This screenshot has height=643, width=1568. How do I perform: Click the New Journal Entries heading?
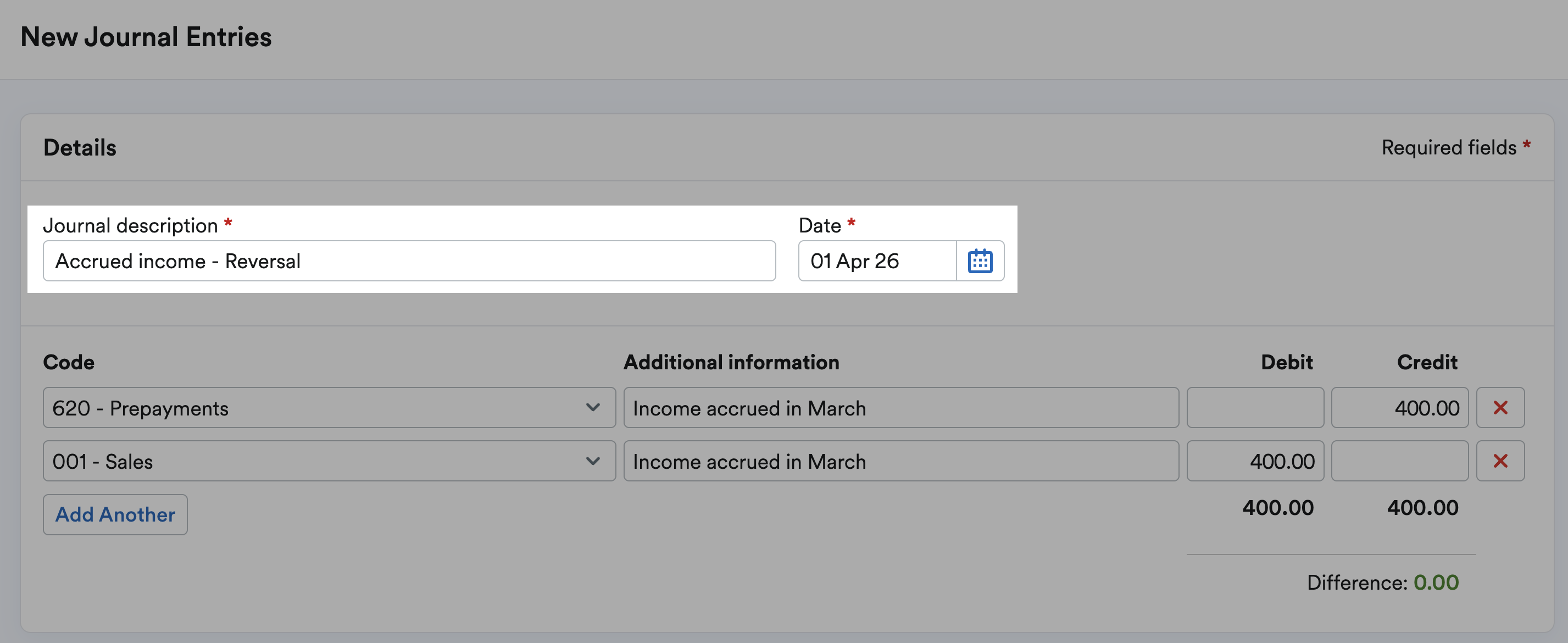(146, 37)
